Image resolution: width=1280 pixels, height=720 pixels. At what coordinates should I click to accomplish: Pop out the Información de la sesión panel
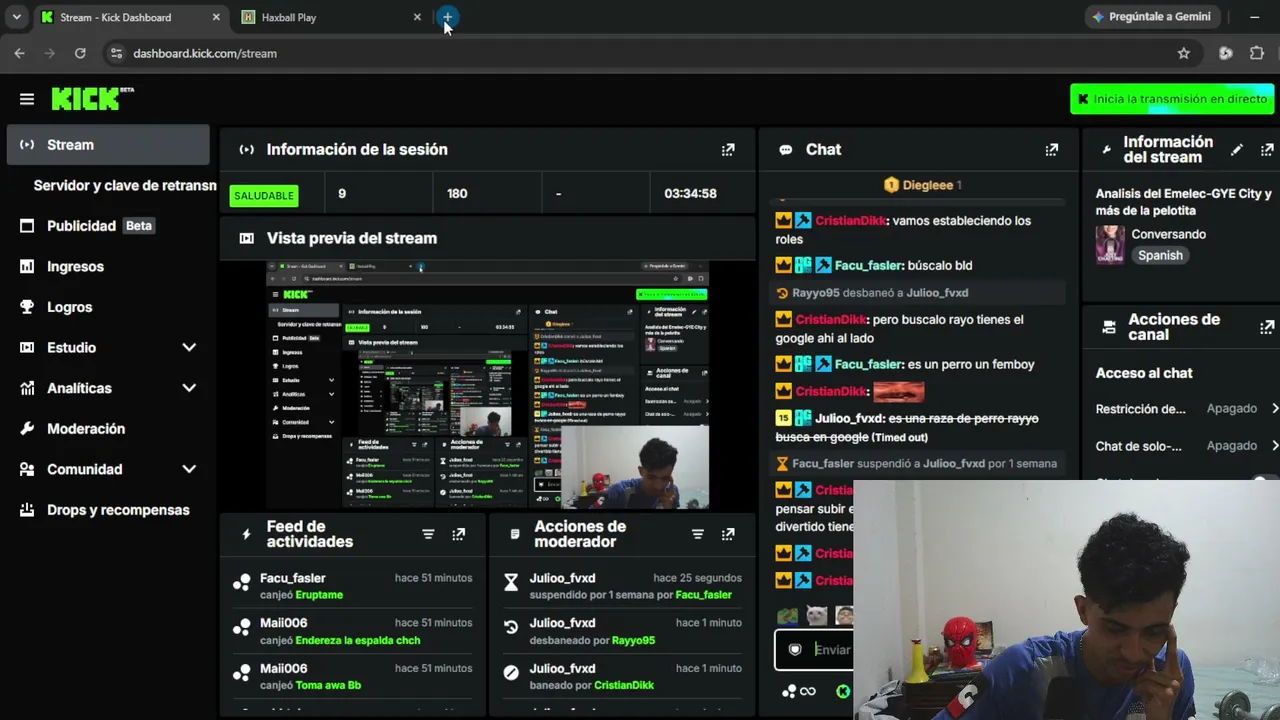pyautogui.click(x=728, y=149)
